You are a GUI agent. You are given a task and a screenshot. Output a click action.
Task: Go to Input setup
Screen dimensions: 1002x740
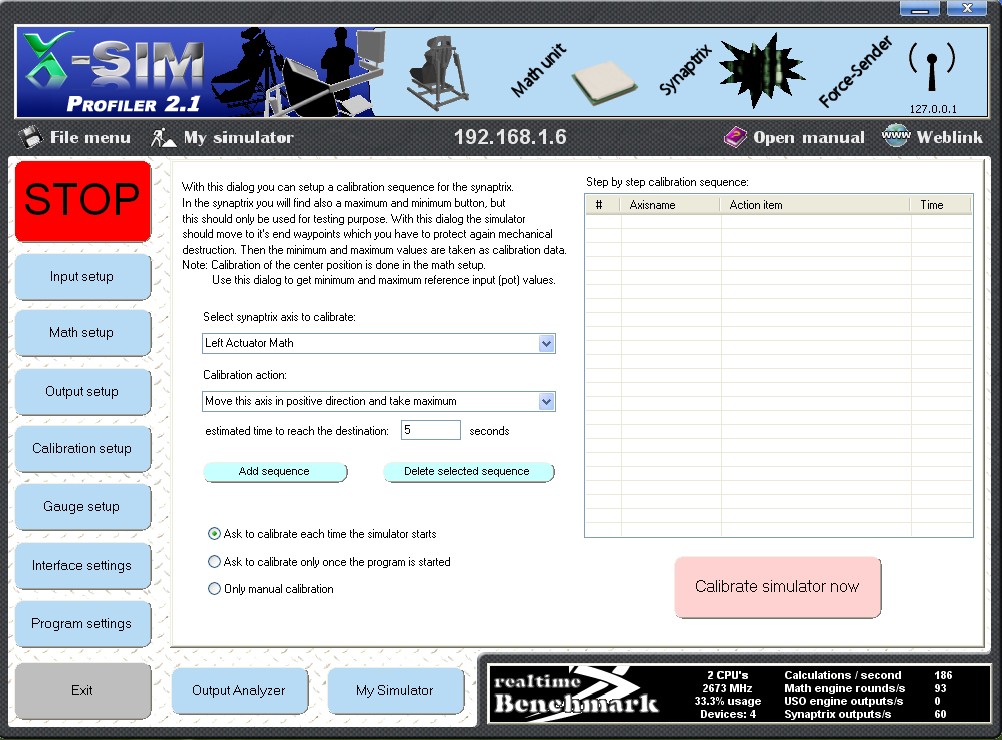coord(82,277)
